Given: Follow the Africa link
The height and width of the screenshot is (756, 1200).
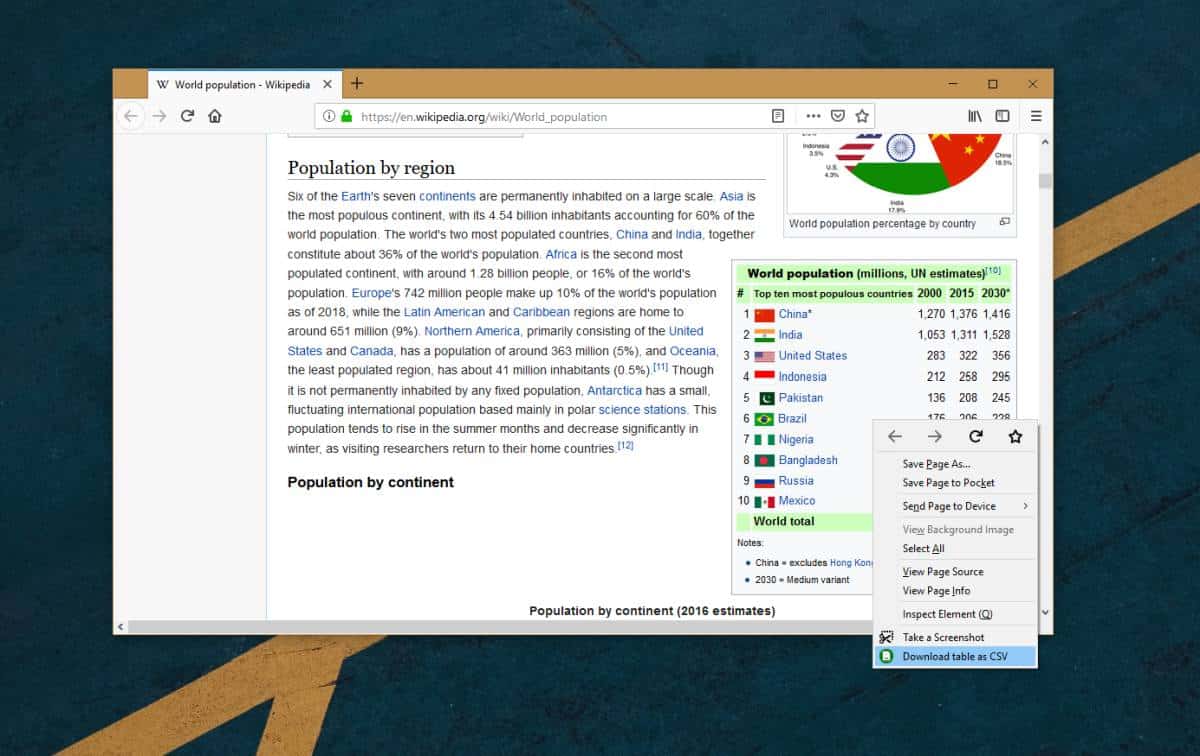Looking at the screenshot, I should [561, 254].
